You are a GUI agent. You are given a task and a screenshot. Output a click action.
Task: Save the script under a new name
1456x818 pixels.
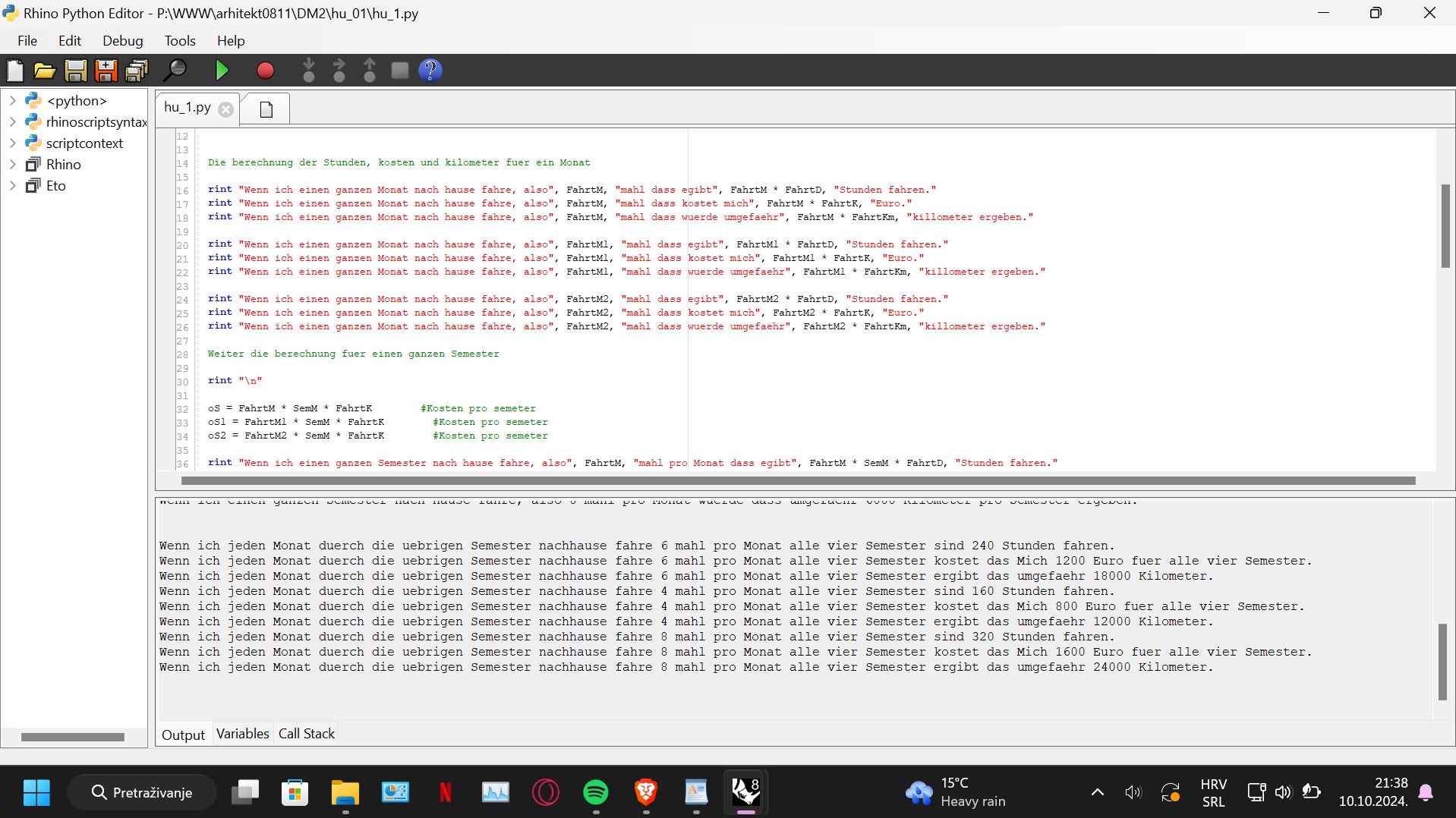106,70
